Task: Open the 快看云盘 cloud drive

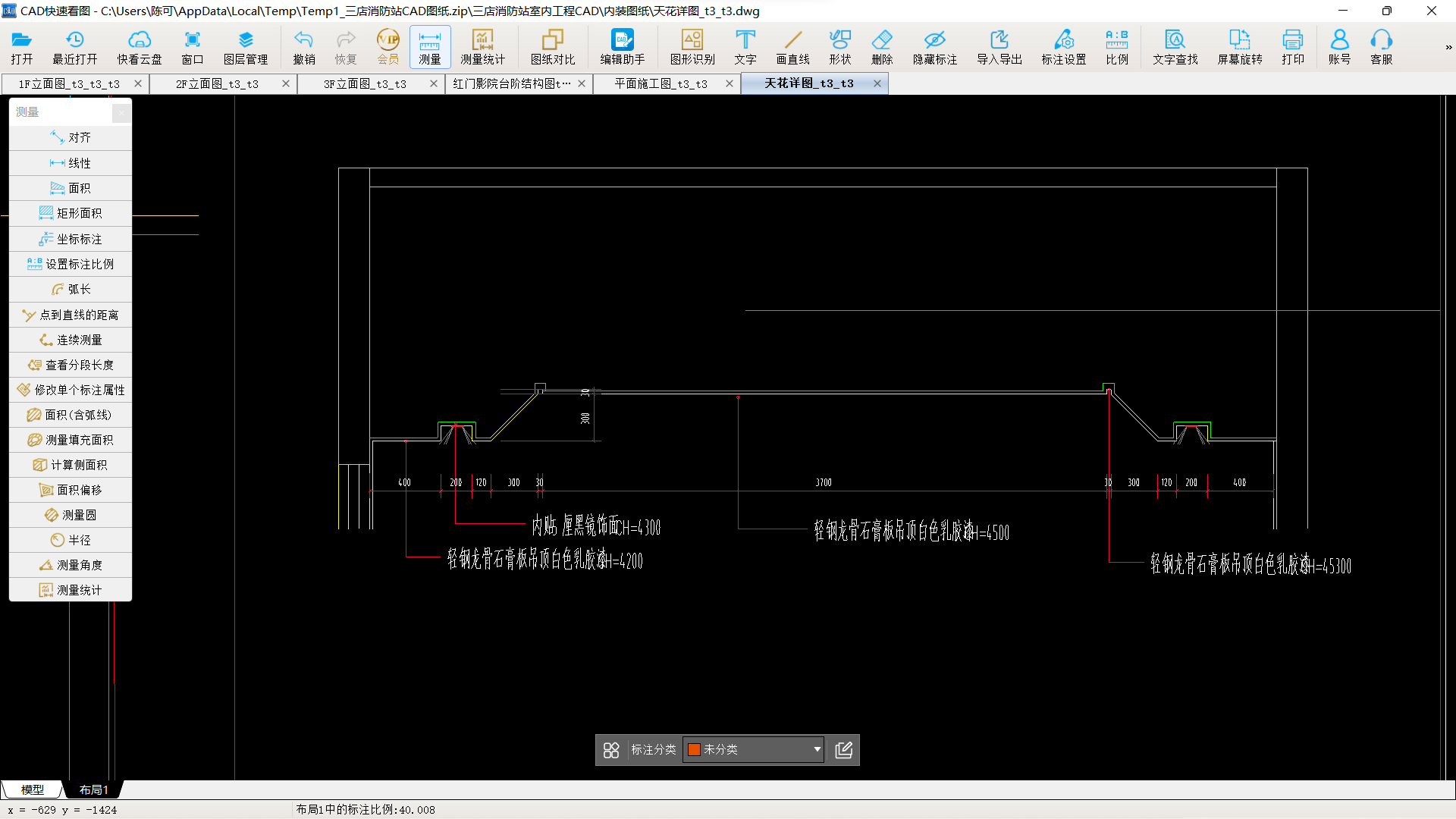Action: point(140,47)
